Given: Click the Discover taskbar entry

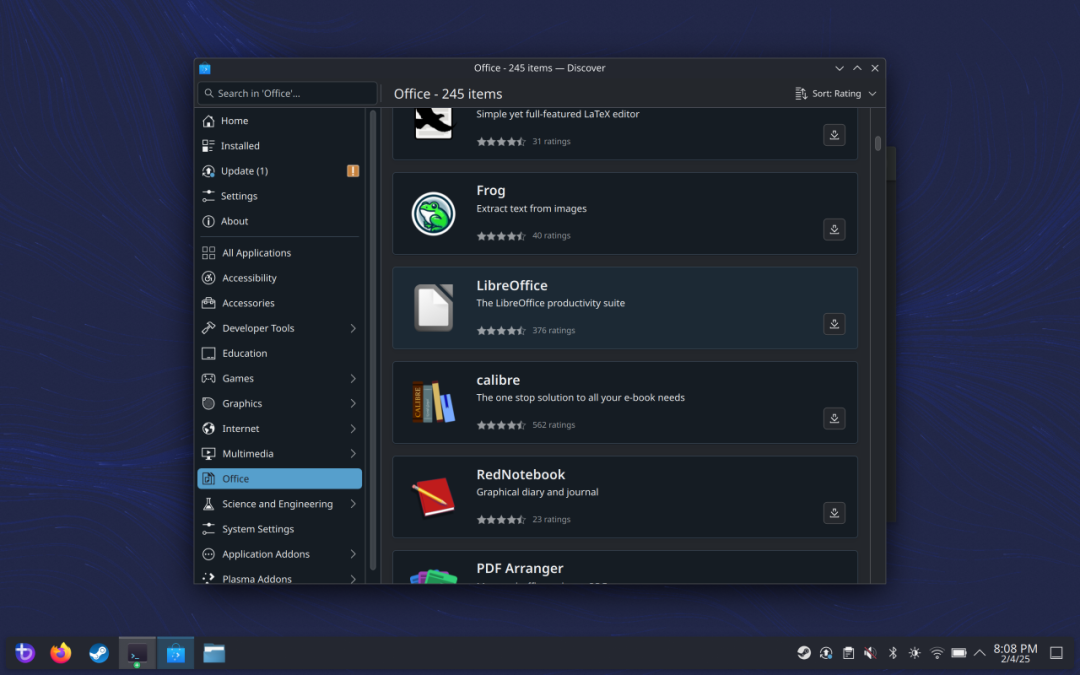Looking at the screenshot, I should click(176, 652).
